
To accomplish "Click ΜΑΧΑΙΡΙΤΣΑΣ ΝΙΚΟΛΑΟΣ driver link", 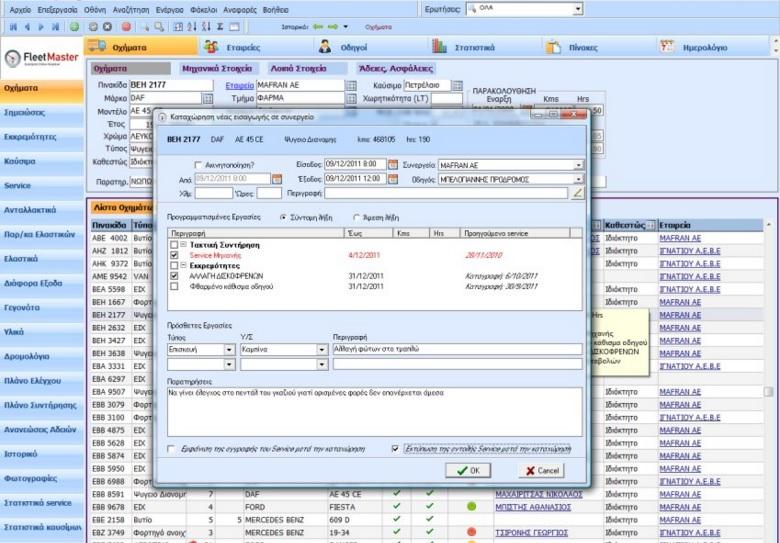I will click(539, 494).
